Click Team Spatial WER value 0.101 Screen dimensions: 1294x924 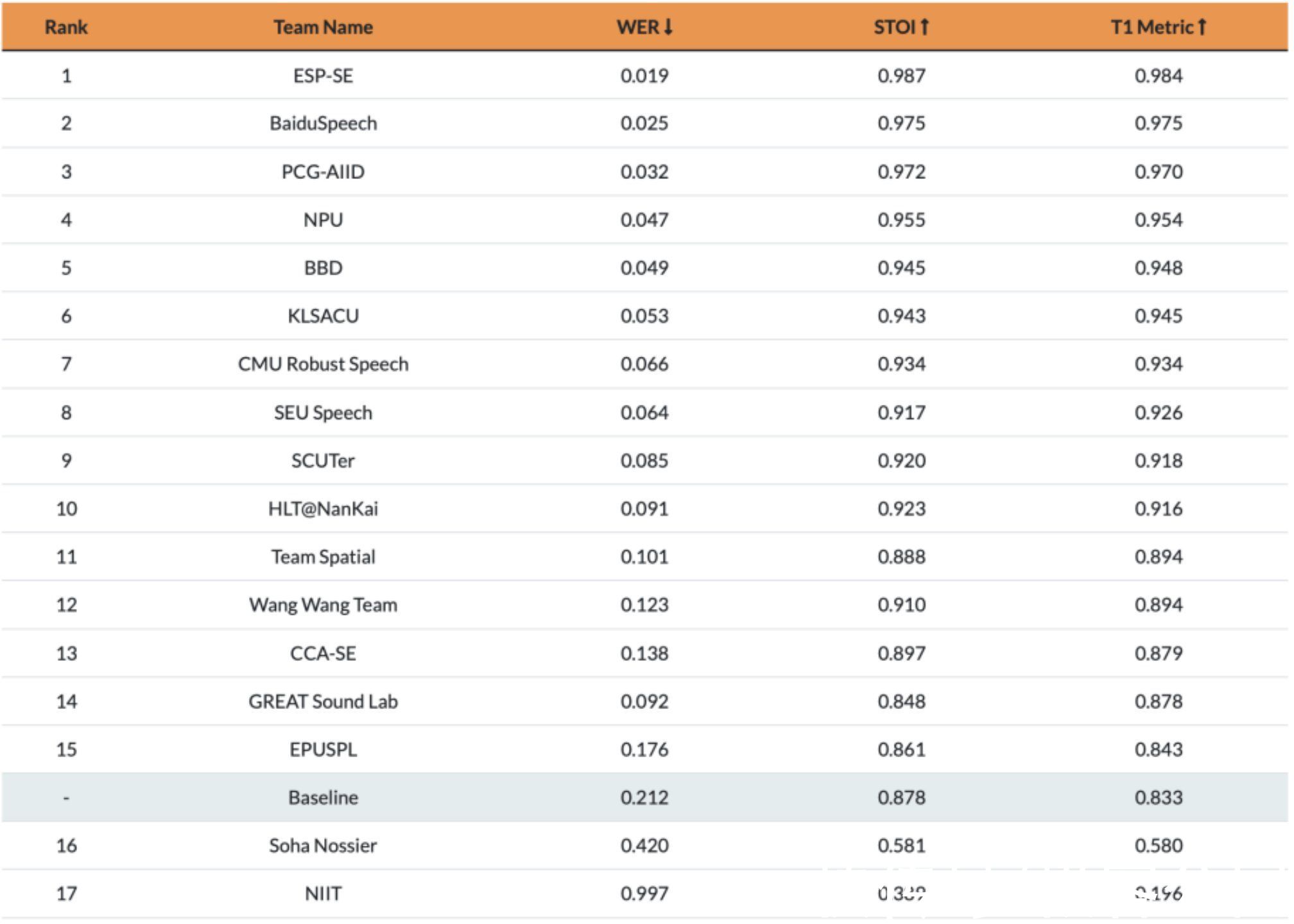[x=644, y=557]
